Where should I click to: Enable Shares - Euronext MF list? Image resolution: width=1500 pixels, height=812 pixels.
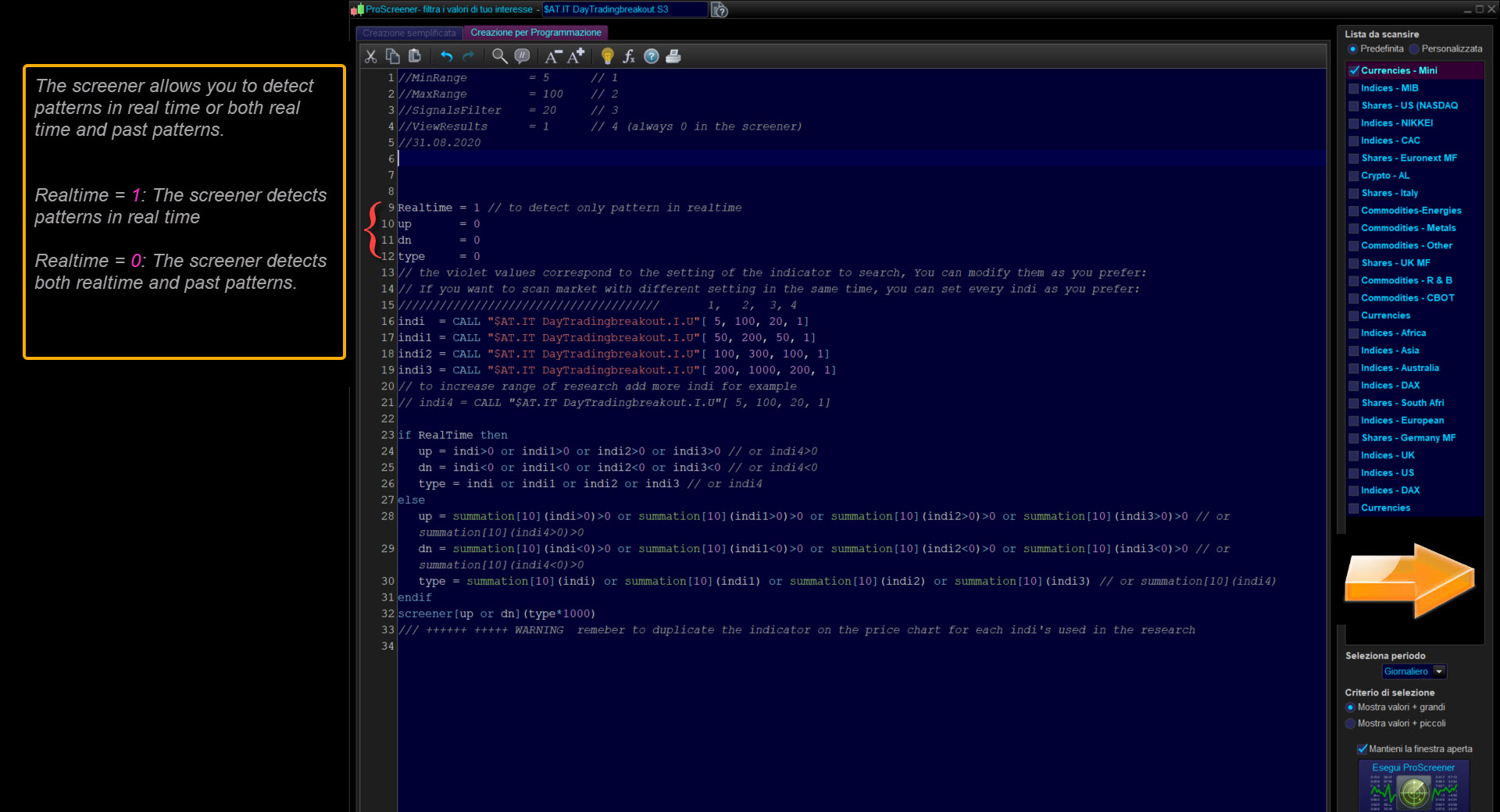click(x=1354, y=158)
